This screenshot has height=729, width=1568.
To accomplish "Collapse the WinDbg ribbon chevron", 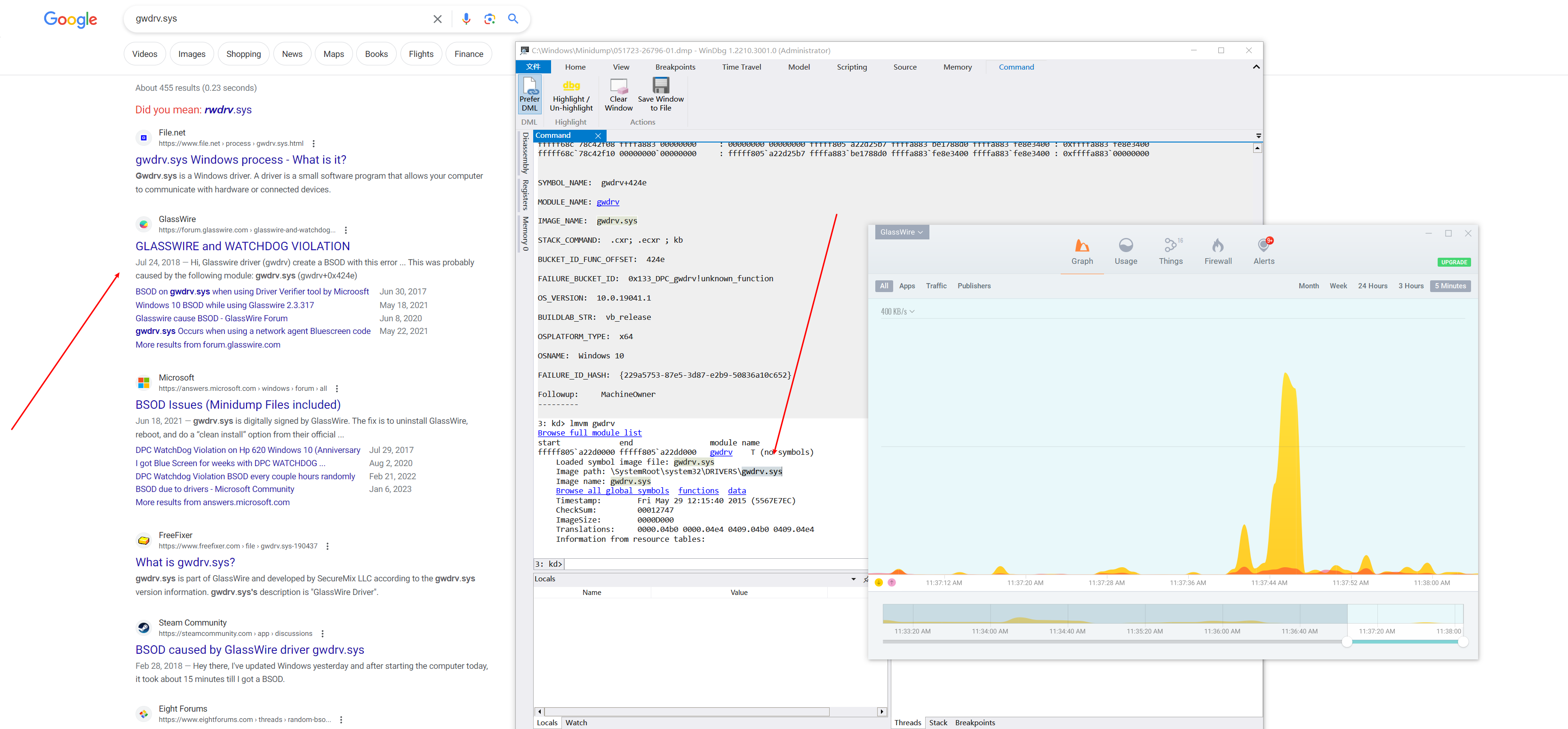I will coord(1256,67).
